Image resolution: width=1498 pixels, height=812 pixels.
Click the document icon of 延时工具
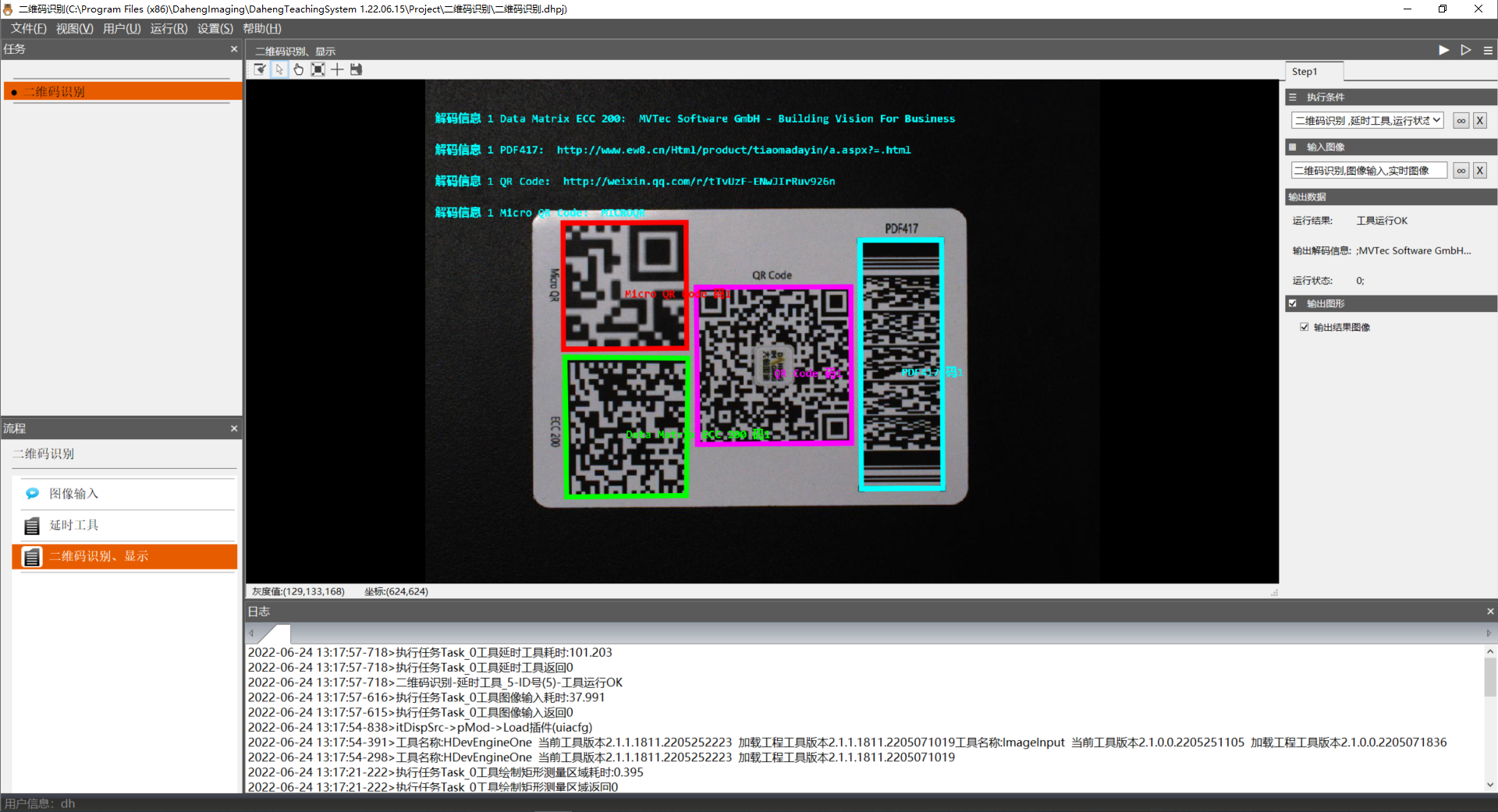32,526
